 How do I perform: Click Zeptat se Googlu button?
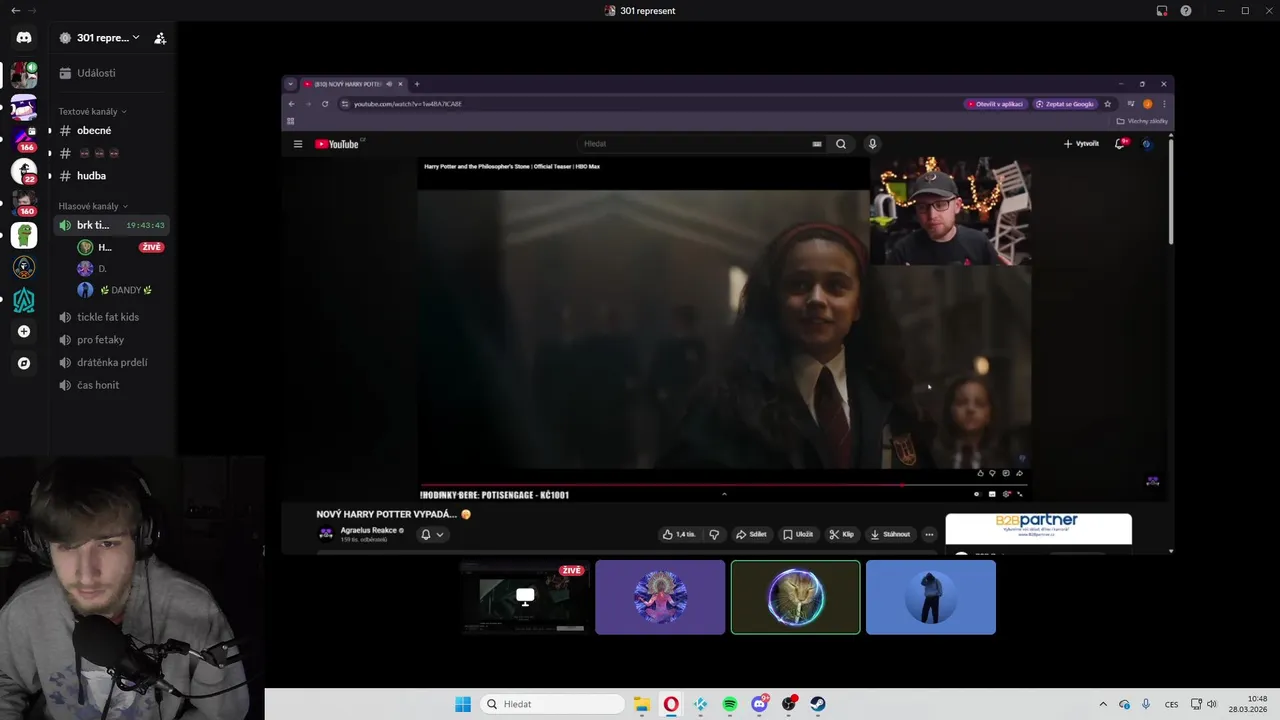tap(1064, 104)
